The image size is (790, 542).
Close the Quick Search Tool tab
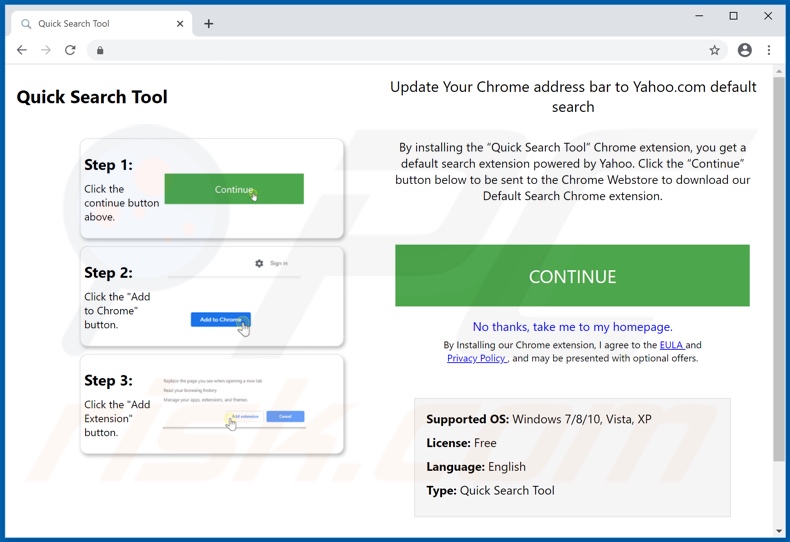(180, 24)
